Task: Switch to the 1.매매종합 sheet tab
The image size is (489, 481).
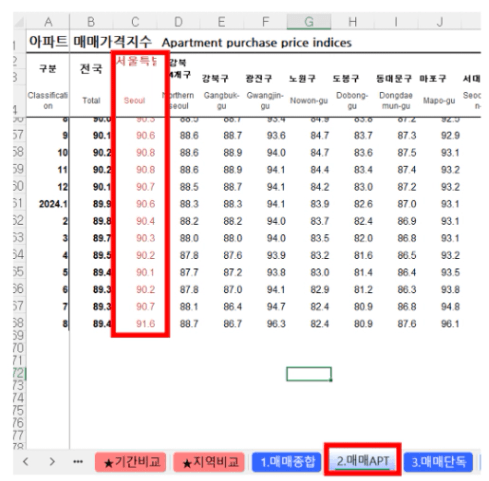Action: click(287, 462)
